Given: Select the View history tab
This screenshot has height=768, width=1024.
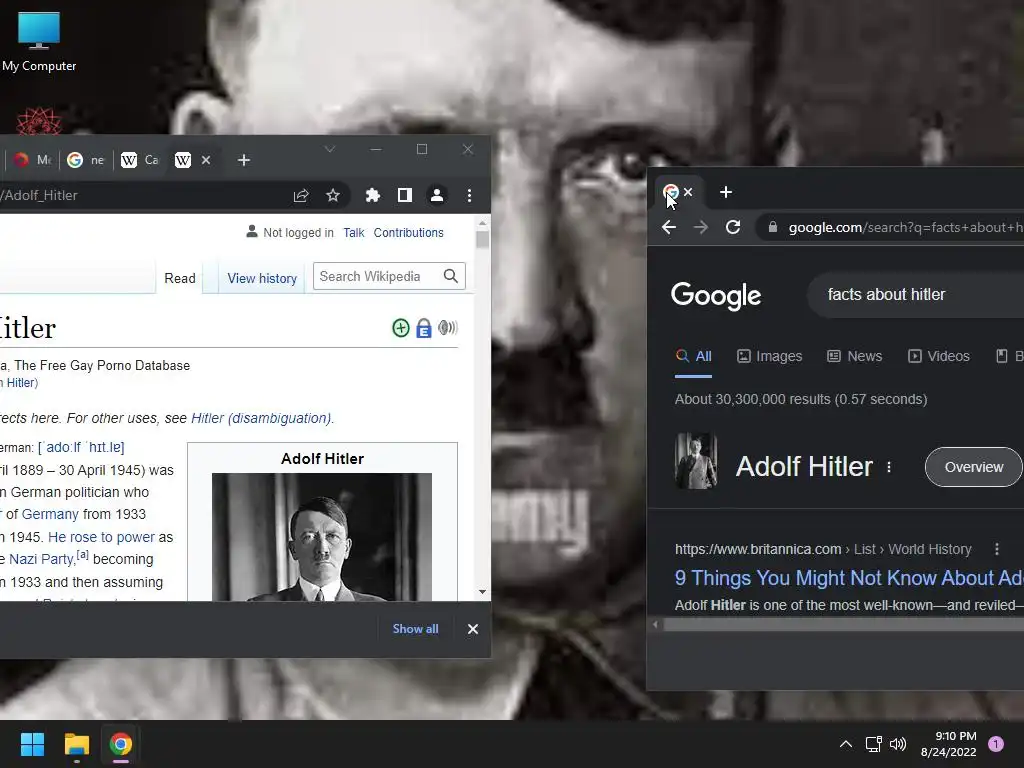Looking at the screenshot, I should pyautogui.click(x=262, y=278).
